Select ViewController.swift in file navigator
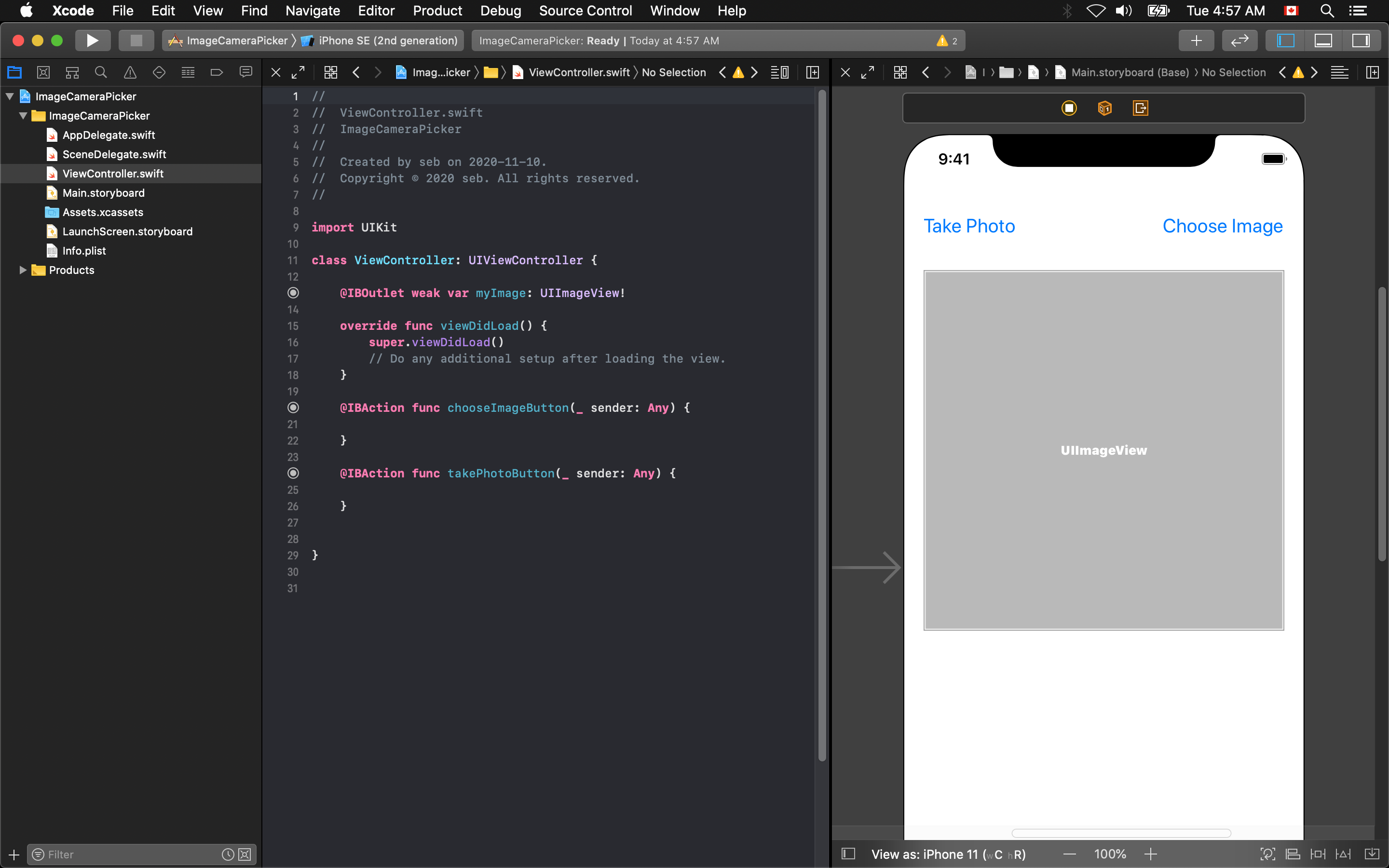 113,173
